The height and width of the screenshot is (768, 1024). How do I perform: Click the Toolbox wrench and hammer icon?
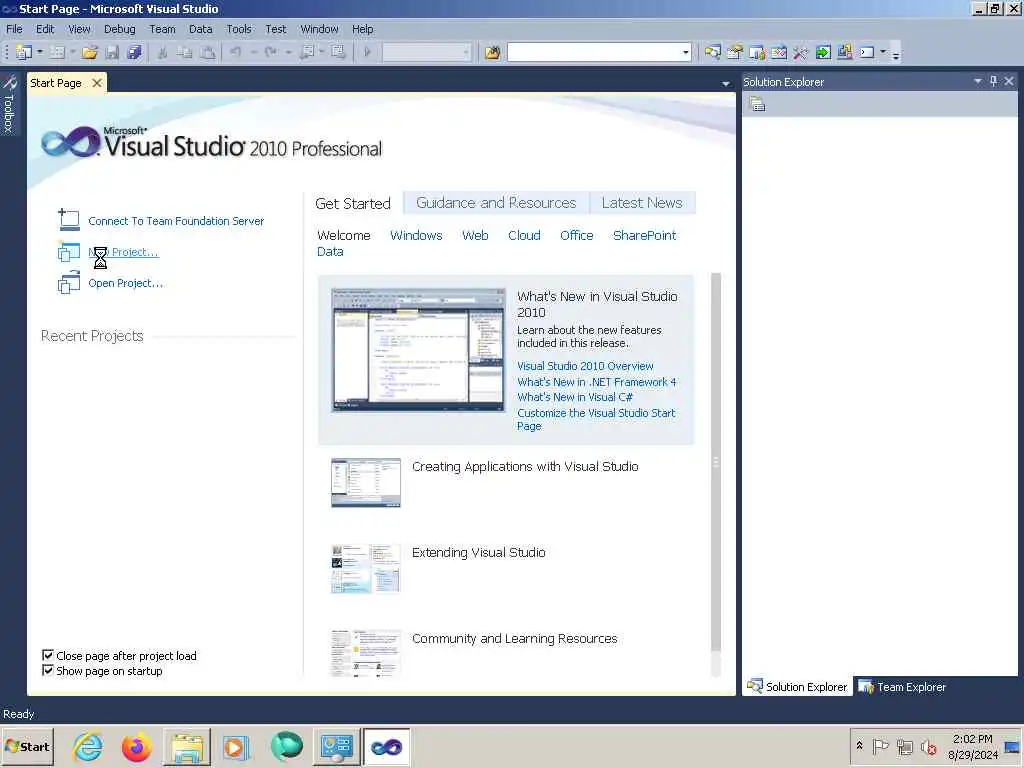coord(801,52)
